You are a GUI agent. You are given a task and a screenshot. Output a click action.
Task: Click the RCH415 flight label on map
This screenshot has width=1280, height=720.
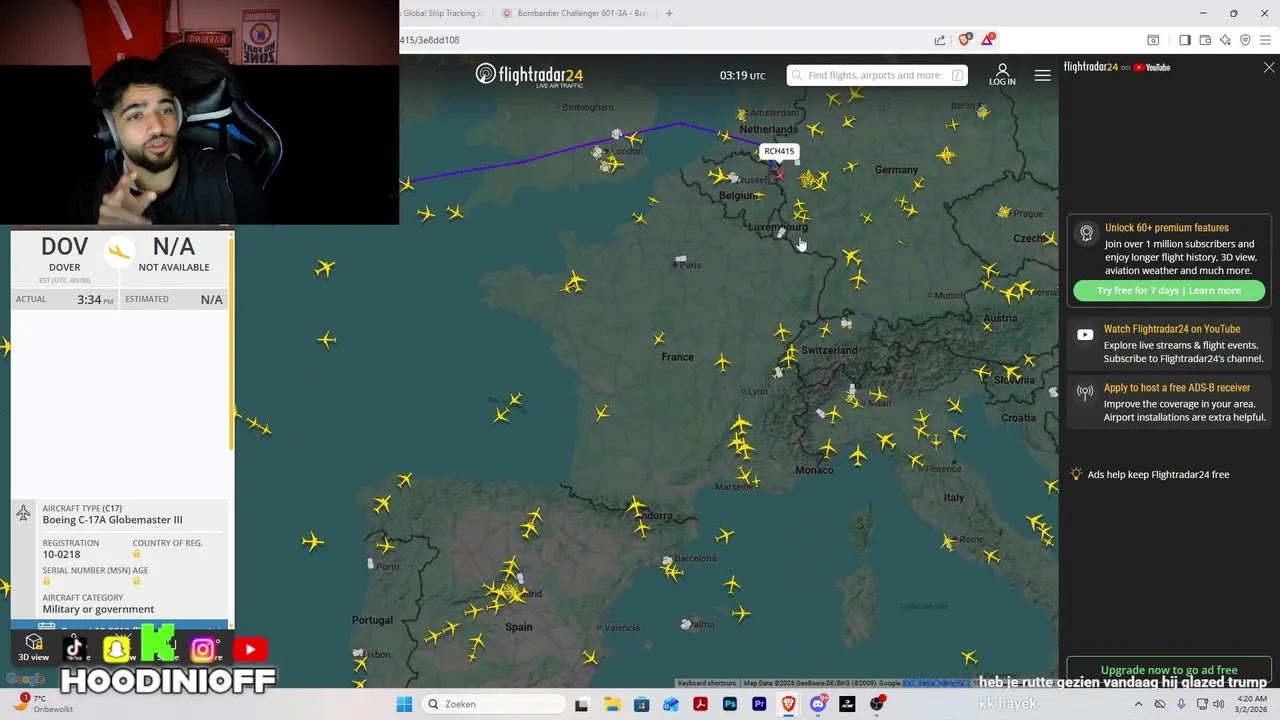[x=779, y=151]
